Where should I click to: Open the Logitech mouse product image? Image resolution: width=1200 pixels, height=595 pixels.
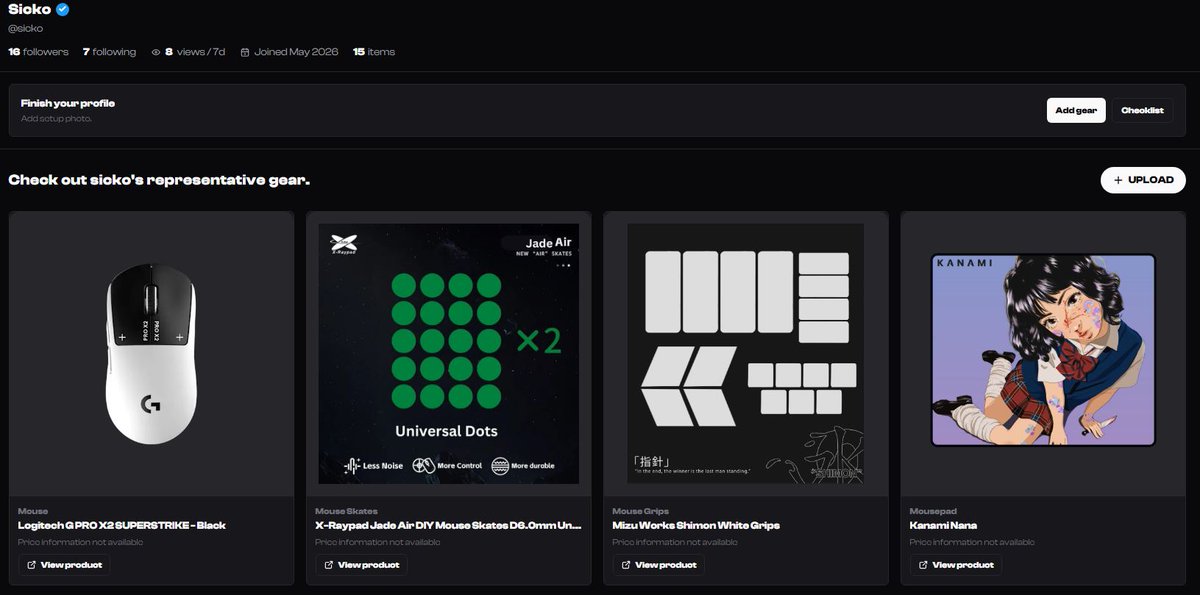tap(151, 354)
